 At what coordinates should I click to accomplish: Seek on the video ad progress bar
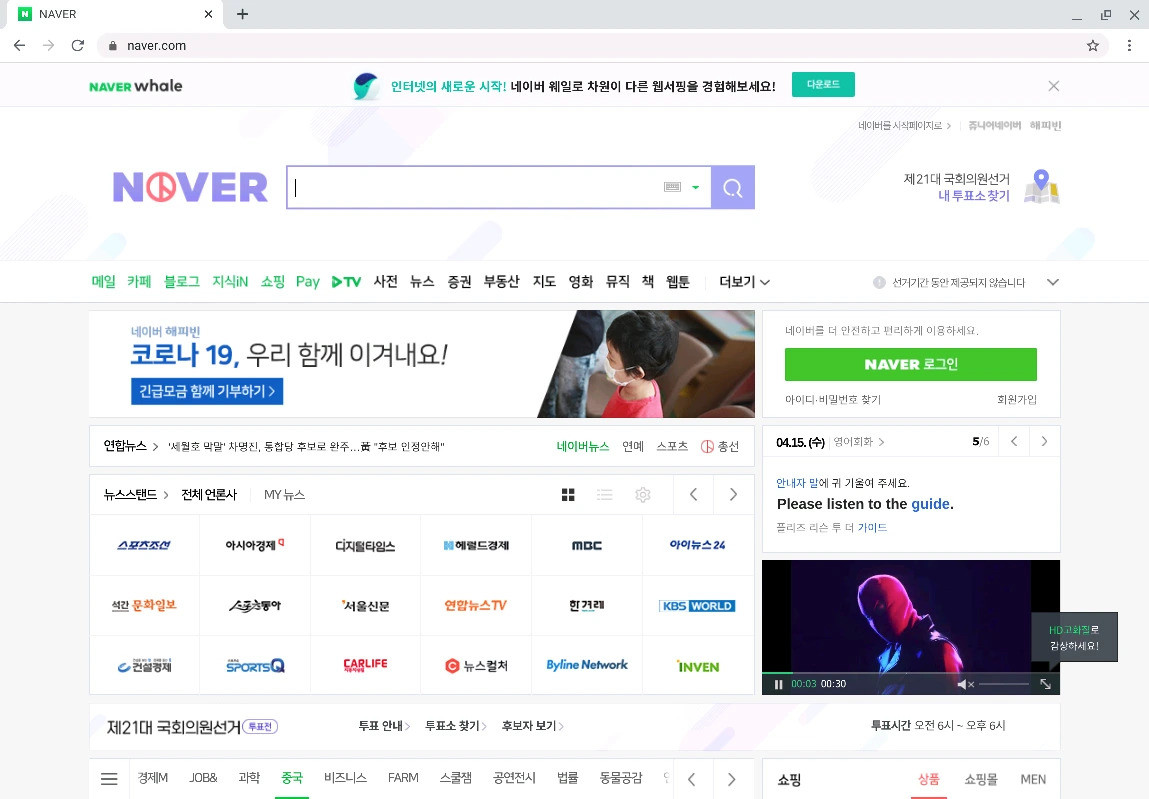coord(910,672)
